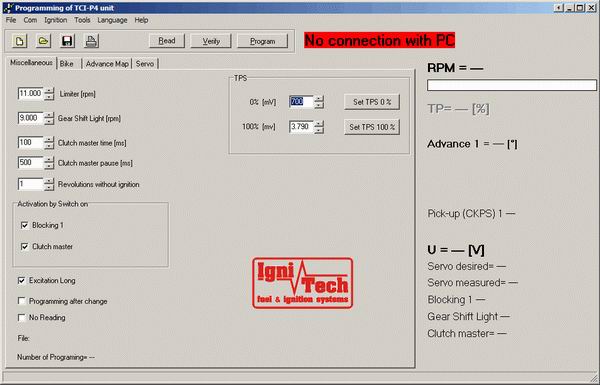Image resolution: width=600 pixels, height=385 pixels.
Task: Open the Ignition menu
Action: (55, 20)
